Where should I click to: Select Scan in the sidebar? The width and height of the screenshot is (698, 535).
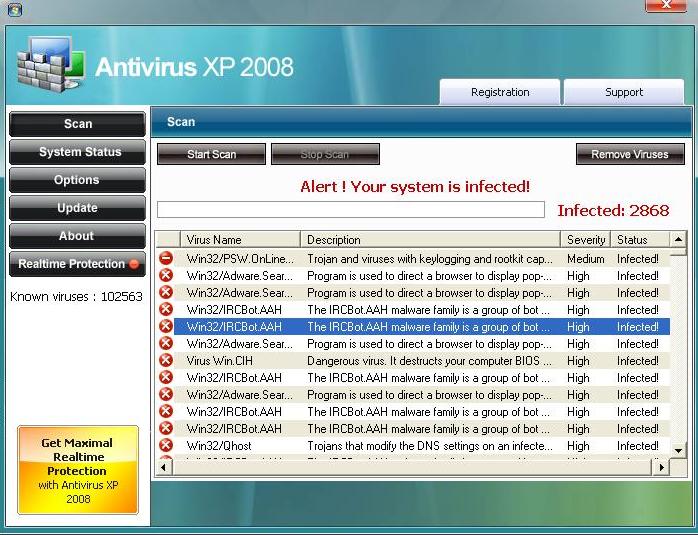[x=77, y=124]
